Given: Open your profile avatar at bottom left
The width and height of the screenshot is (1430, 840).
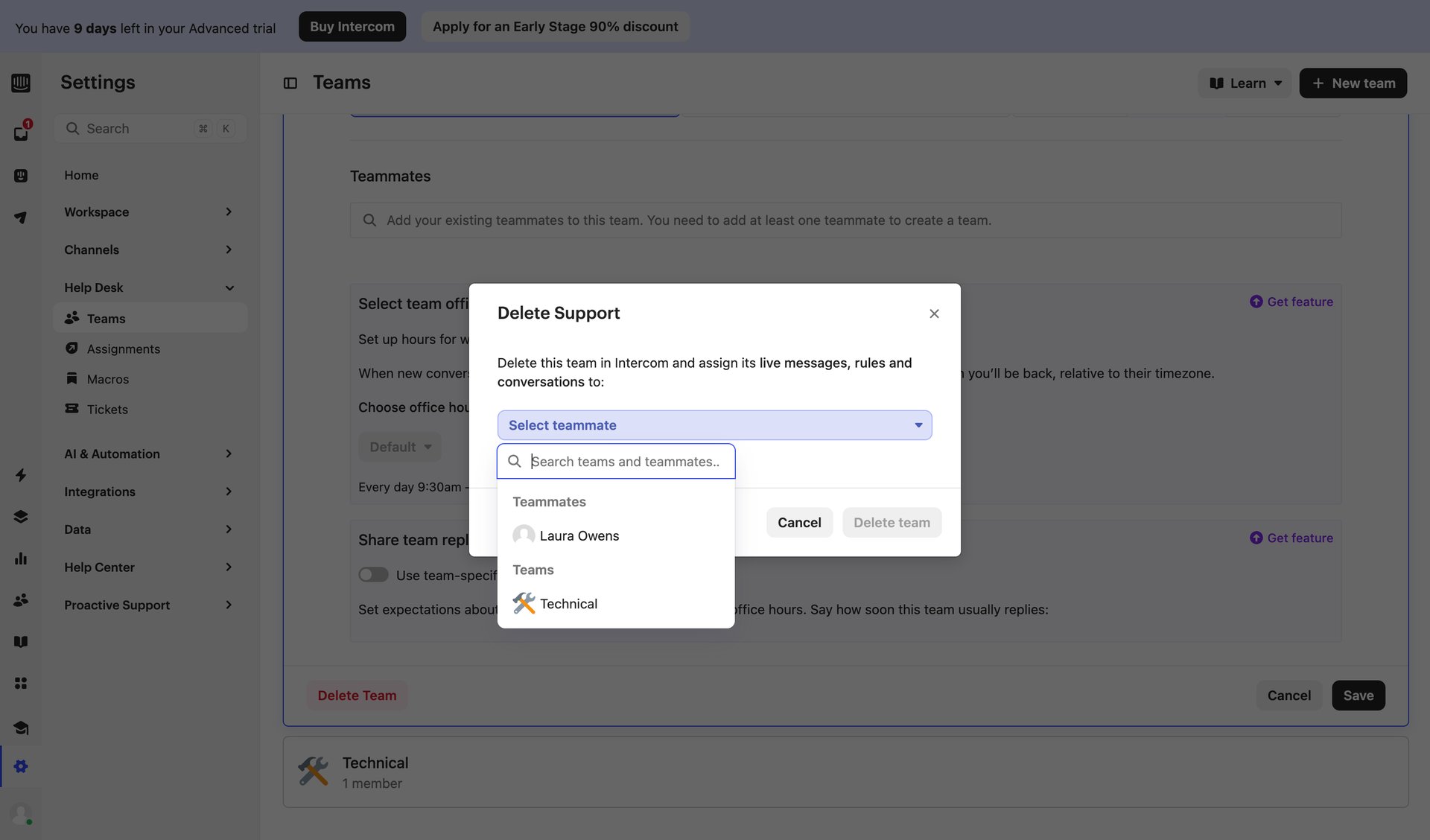Looking at the screenshot, I should click(20, 813).
